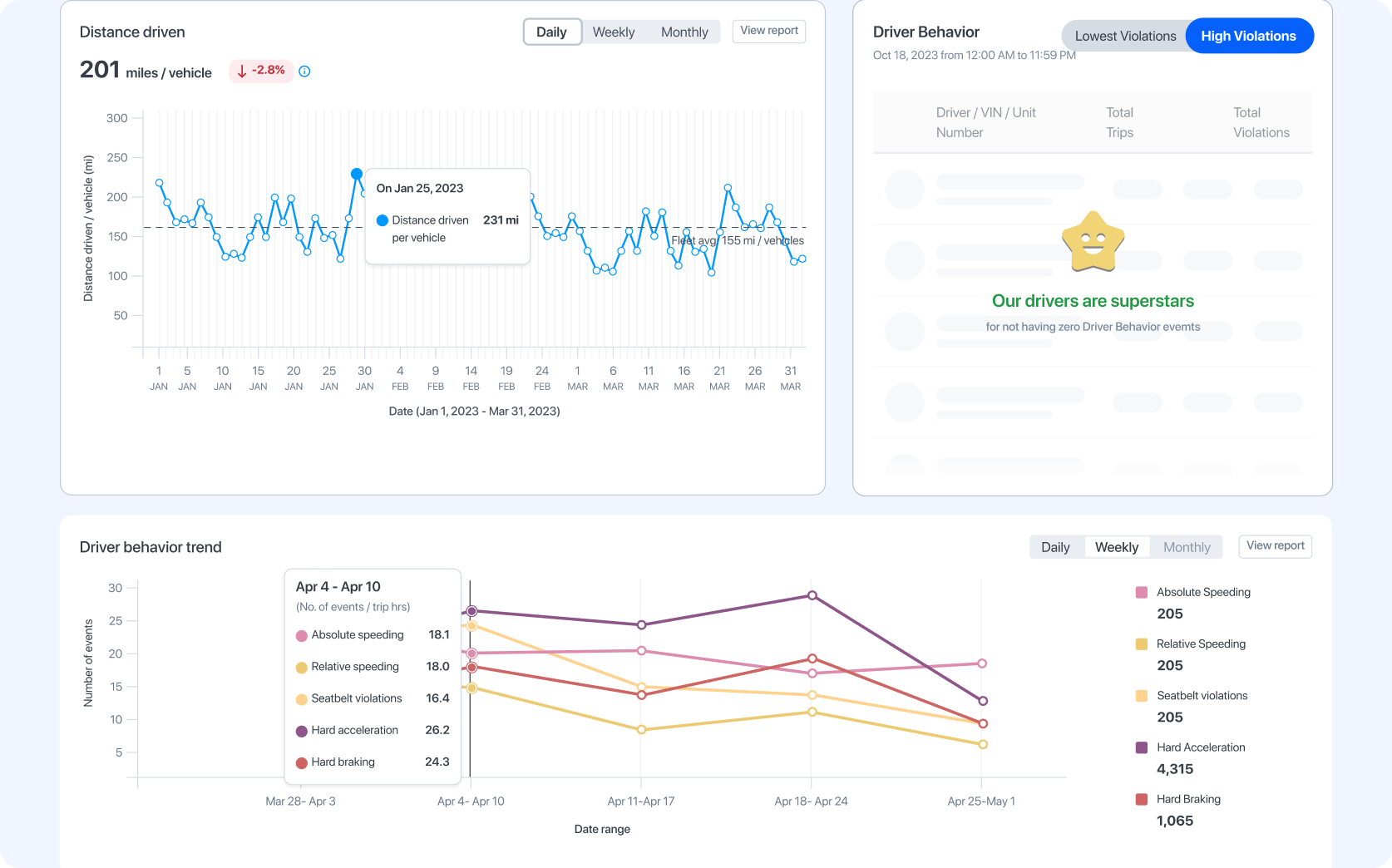
Task: Click Seatbelt violations legend color swatch
Action: pyautogui.click(x=1142, y=696)
